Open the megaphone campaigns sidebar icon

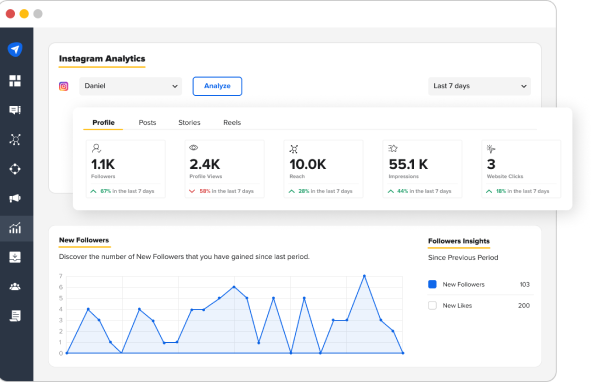point(15,198)
